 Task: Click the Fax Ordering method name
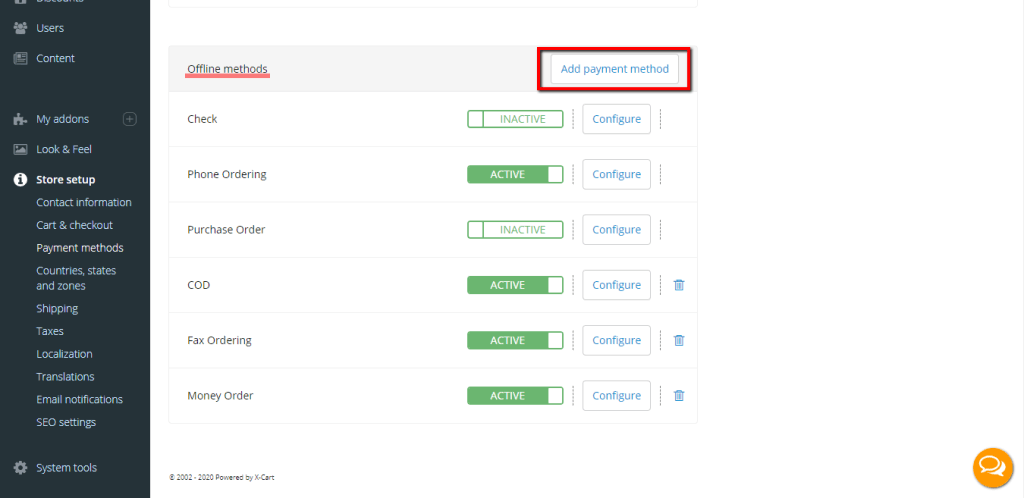pyautogui.click(x=219, y=341)
